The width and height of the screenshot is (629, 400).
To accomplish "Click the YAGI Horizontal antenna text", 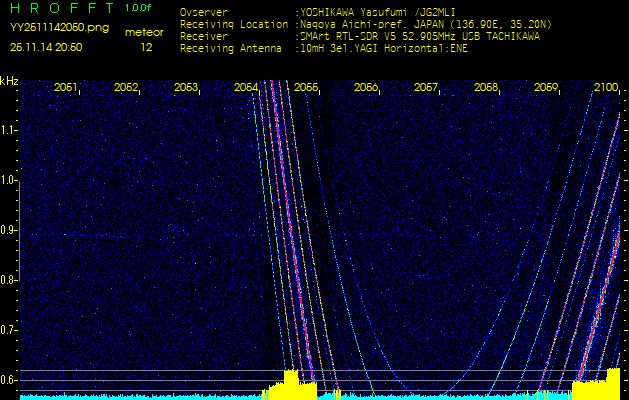I will point(396,47).
